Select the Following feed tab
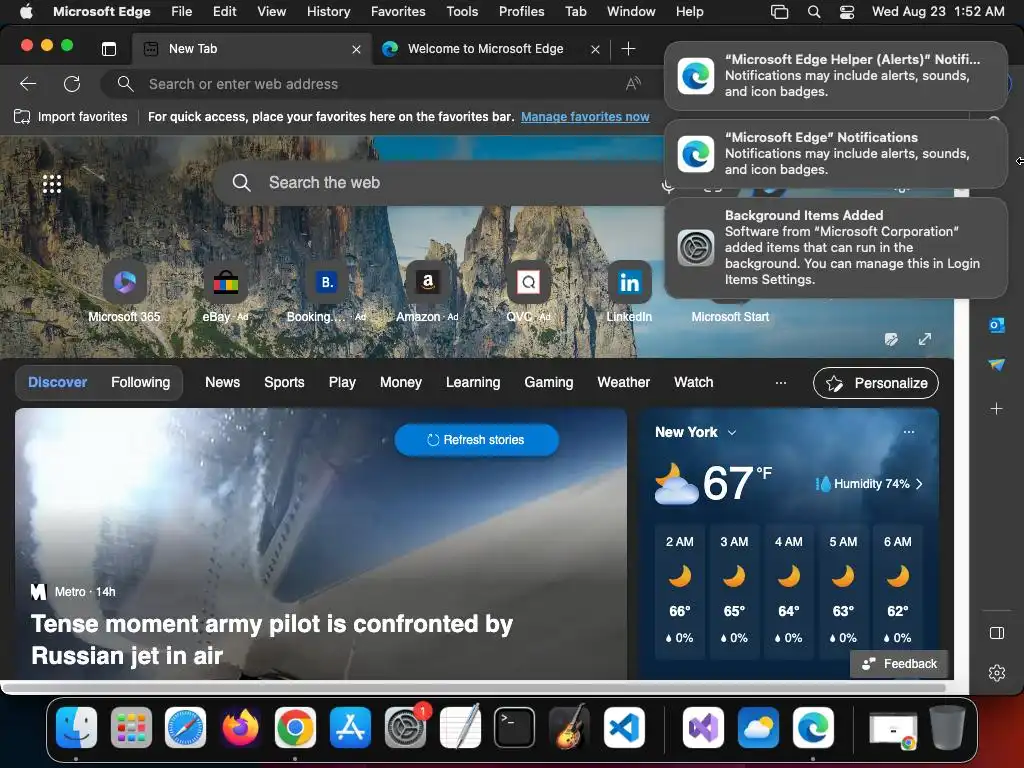1024x768 pixels. 140,383
